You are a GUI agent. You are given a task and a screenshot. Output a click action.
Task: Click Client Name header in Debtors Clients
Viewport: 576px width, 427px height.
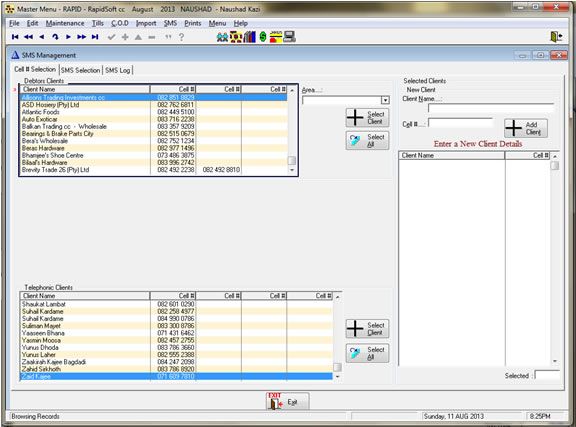[x=84, y=89]
